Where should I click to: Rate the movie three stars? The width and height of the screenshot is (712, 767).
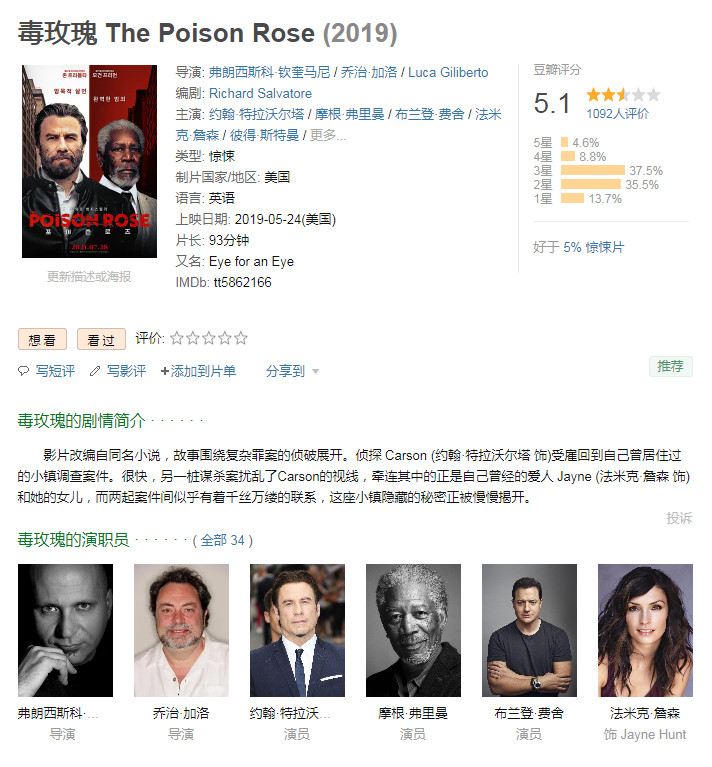[209, 338]
